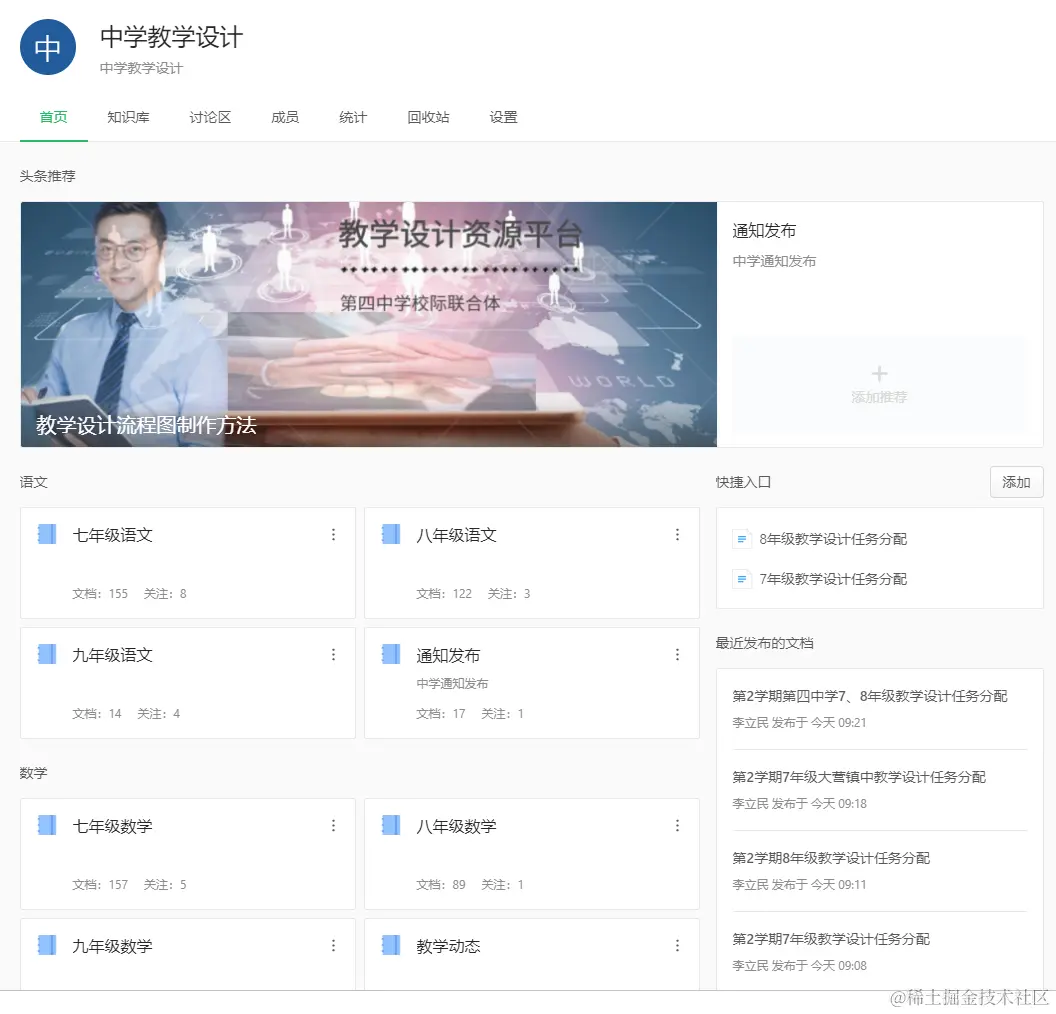Click the 添加 button next to 快捷入口

(1016, 482)
